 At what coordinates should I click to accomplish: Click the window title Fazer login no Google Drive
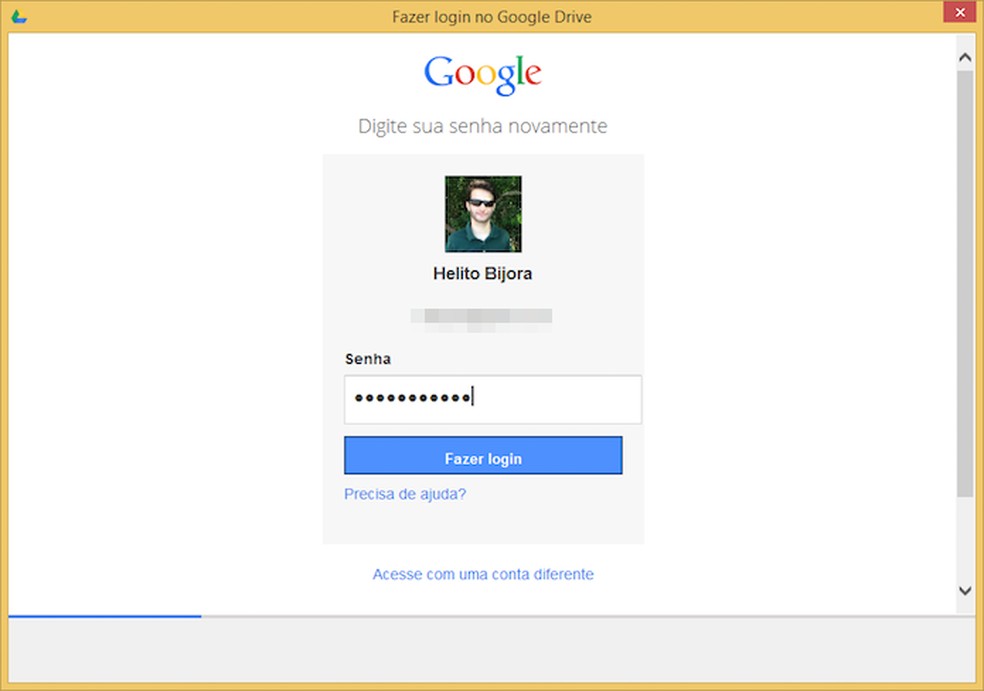pyautogui.click(x=492, y=17)
